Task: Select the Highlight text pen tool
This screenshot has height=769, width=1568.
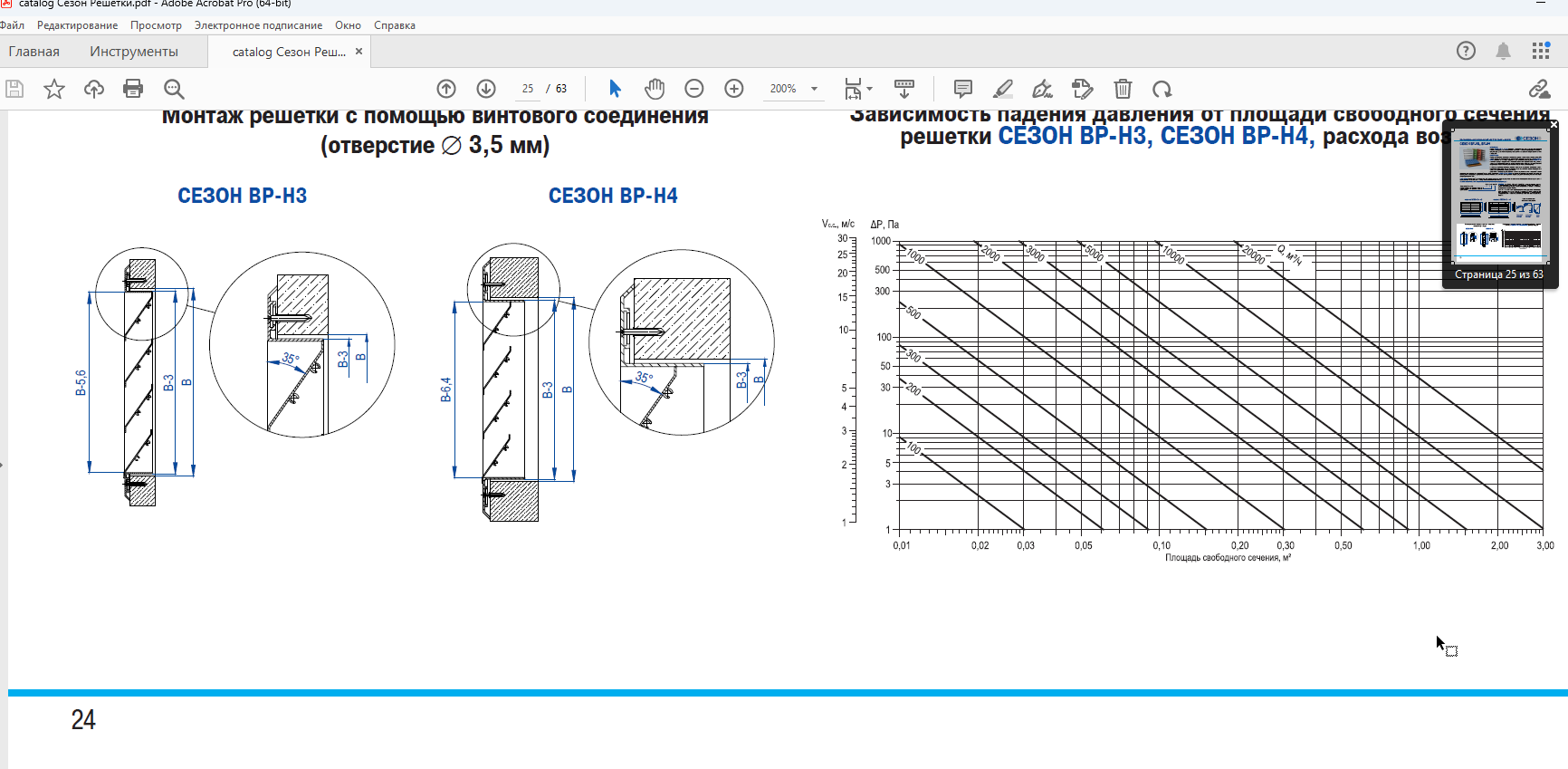Action: point(1003,89)
